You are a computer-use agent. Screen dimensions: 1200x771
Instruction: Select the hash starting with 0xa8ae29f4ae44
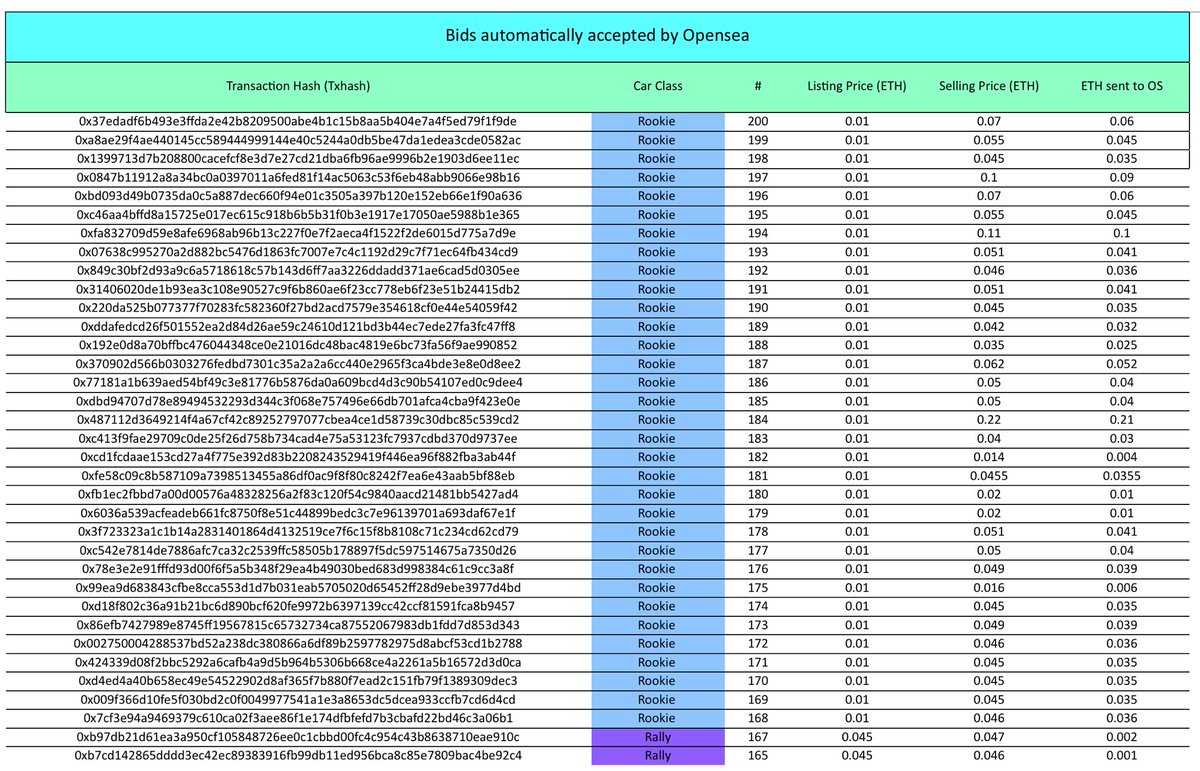pyautogui.click(x=298, y=140)
